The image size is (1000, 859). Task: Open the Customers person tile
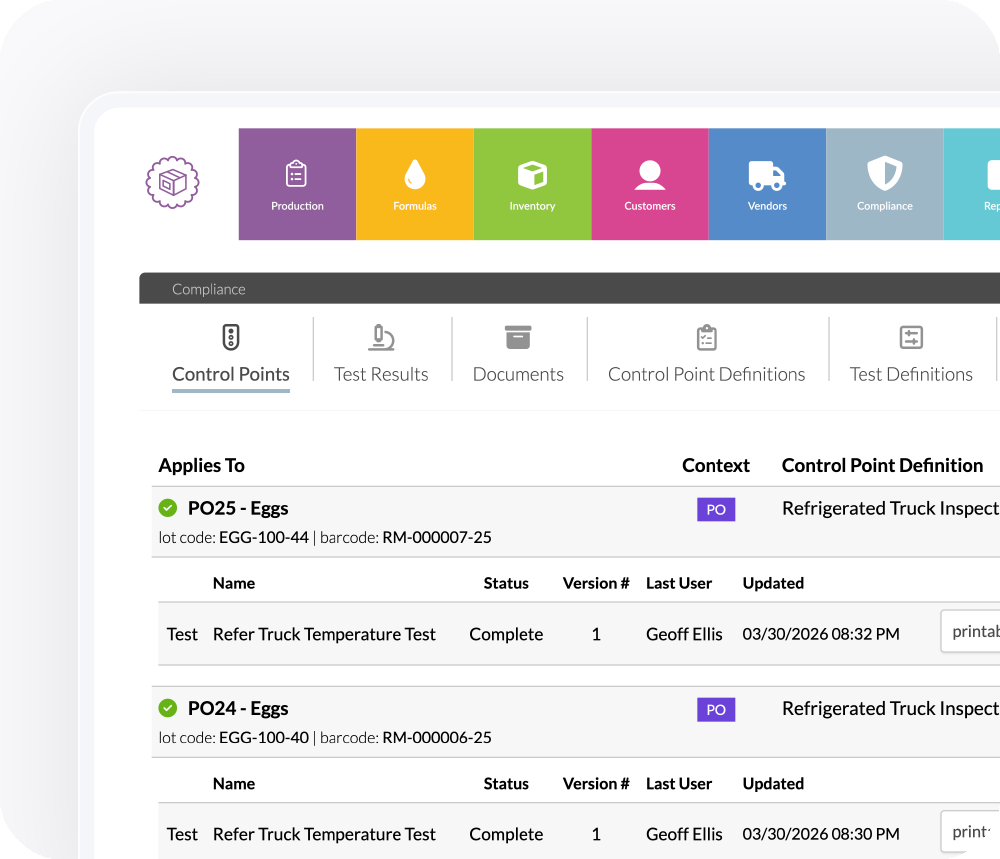(650, 184)
